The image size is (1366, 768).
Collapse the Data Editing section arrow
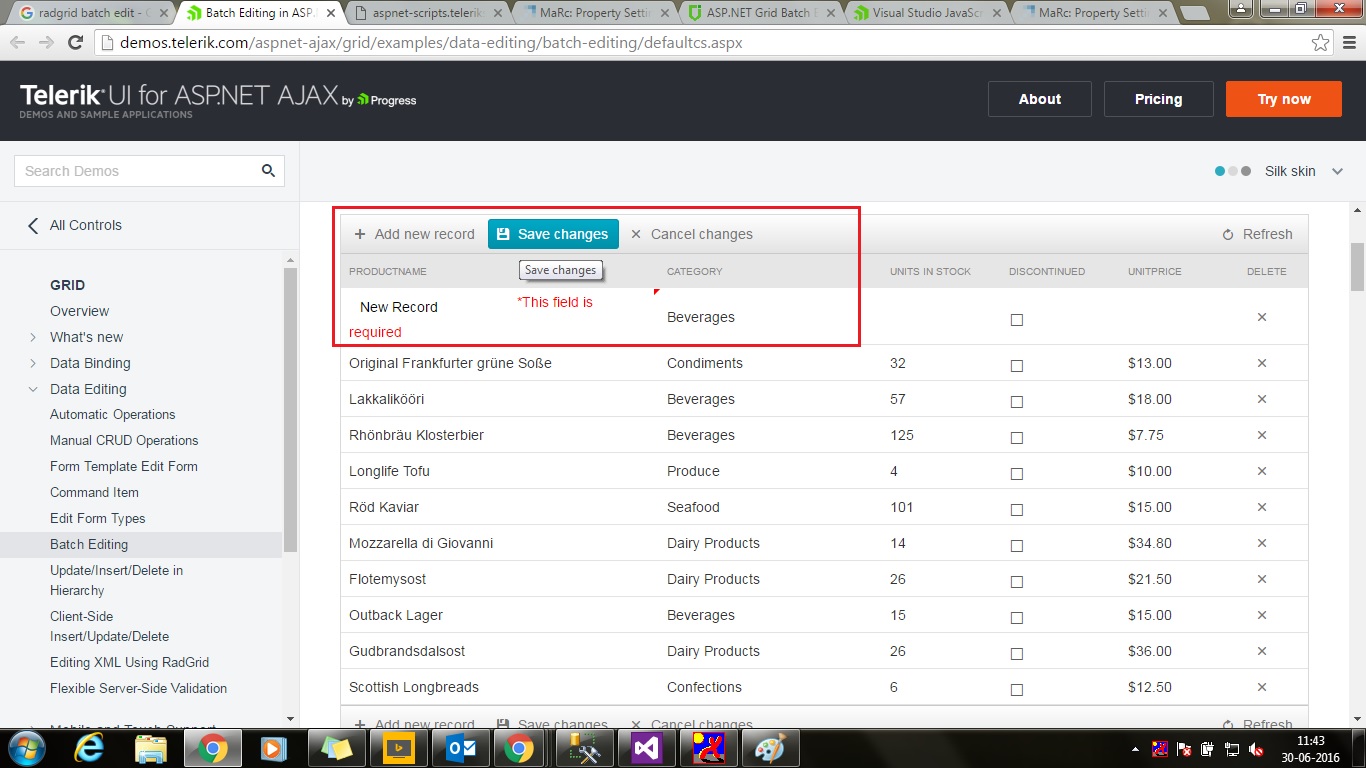33,389
